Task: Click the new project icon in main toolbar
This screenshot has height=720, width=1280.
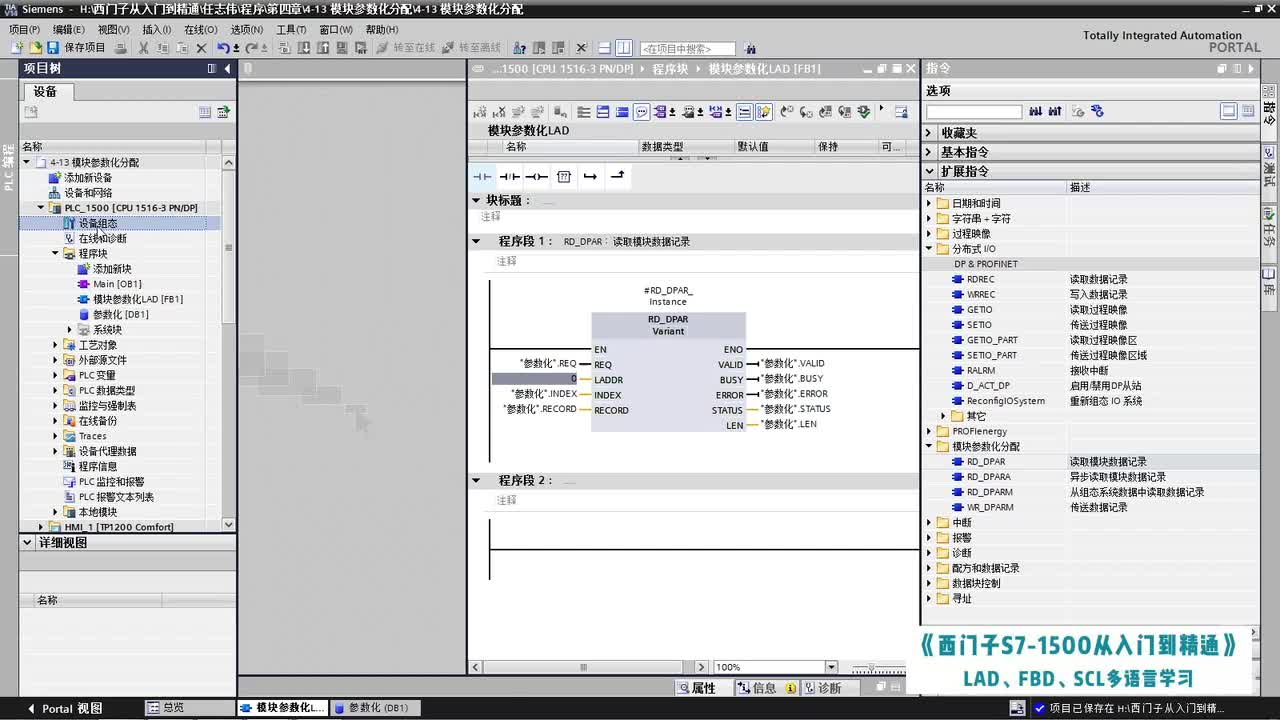Action: pyautogui.click(x=18, y=48)
